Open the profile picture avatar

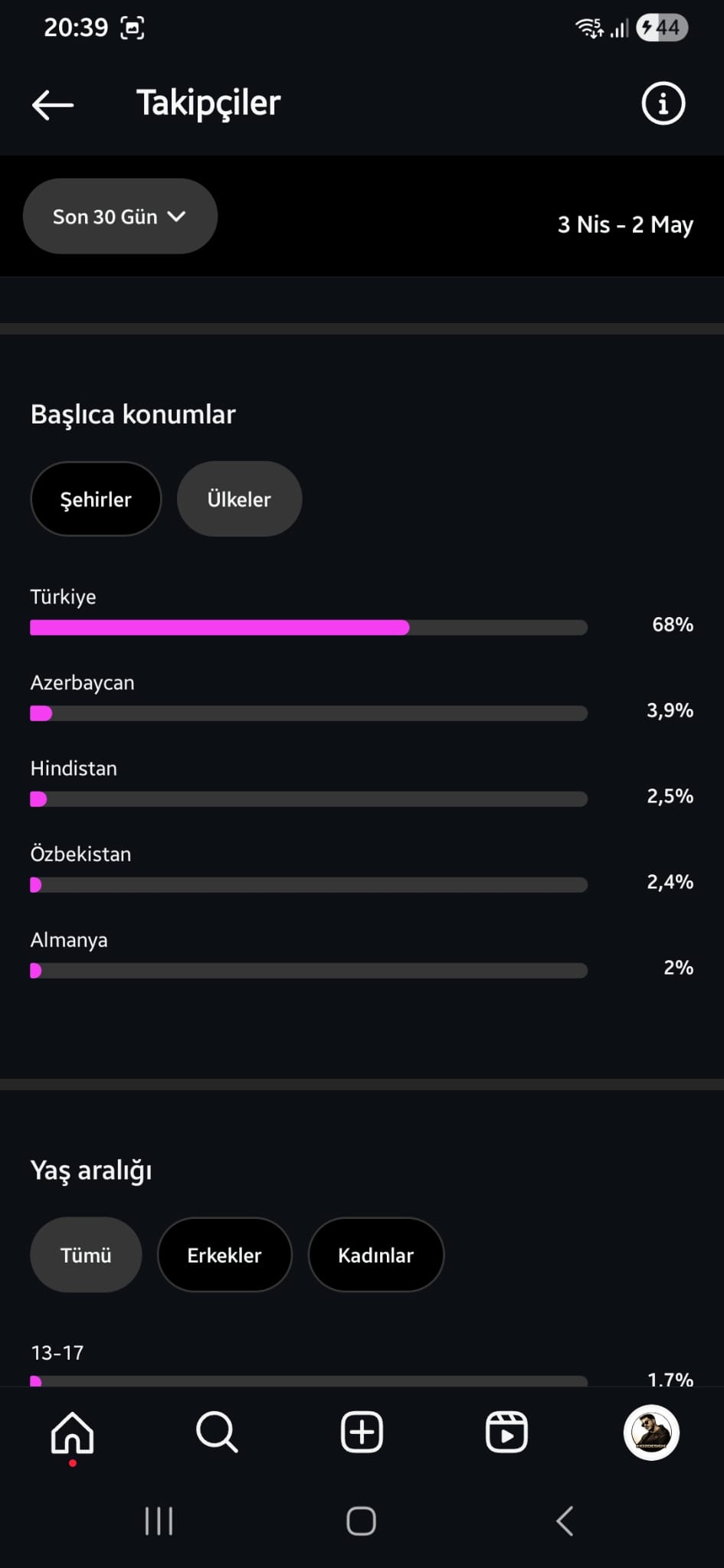point(651,1432)
